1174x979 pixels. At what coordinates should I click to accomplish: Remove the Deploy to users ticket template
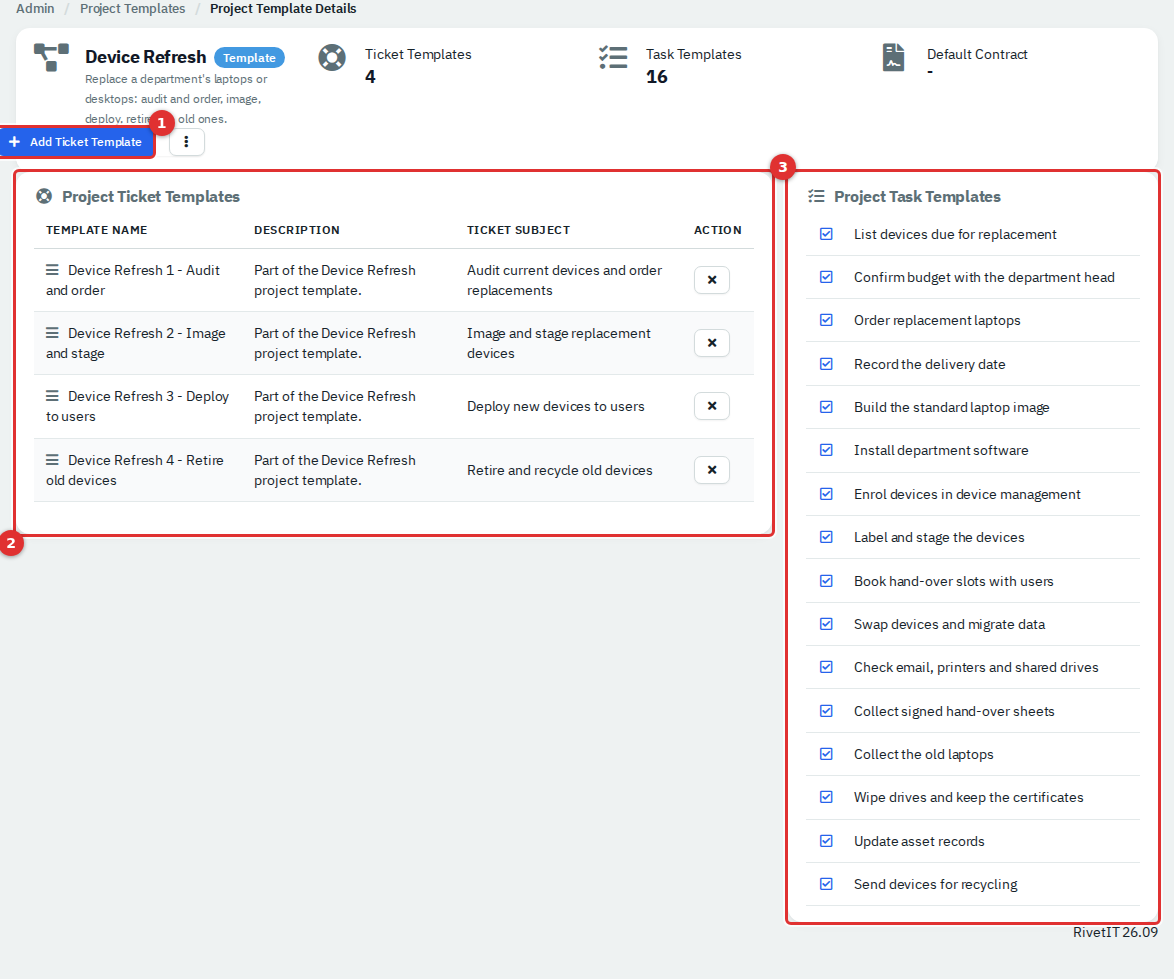point(712,406)
